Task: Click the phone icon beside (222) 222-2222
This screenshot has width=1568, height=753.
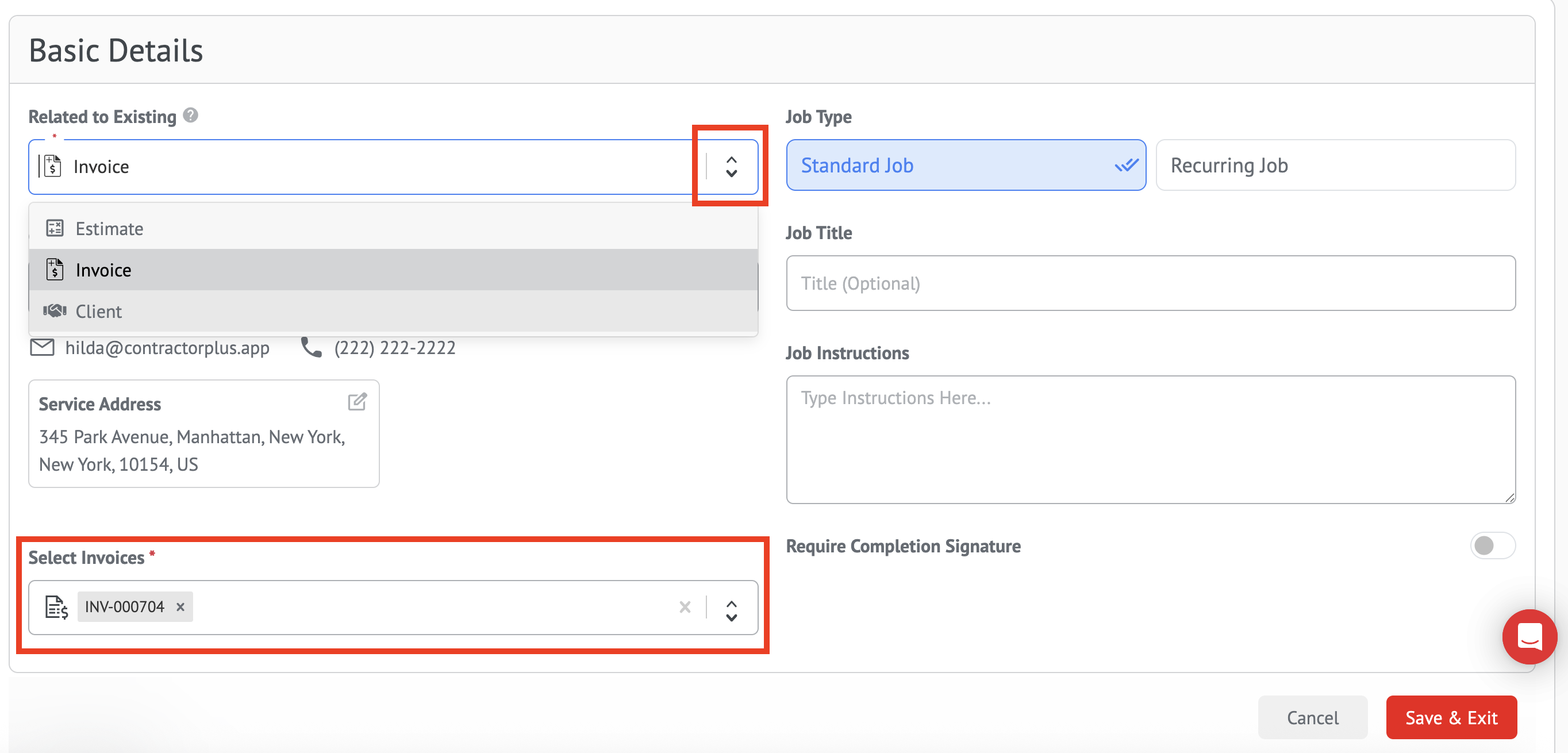Action: coord(312,348)
